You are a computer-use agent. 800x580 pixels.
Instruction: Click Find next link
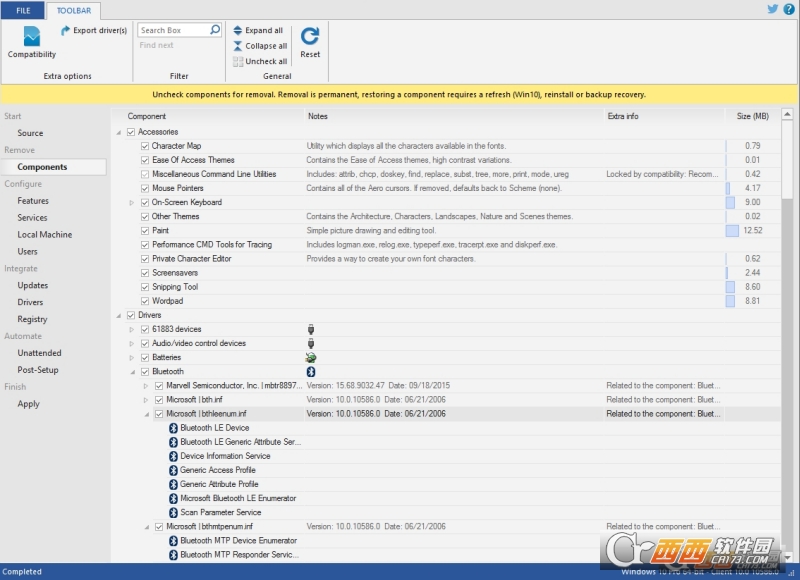tap(157, 45)
